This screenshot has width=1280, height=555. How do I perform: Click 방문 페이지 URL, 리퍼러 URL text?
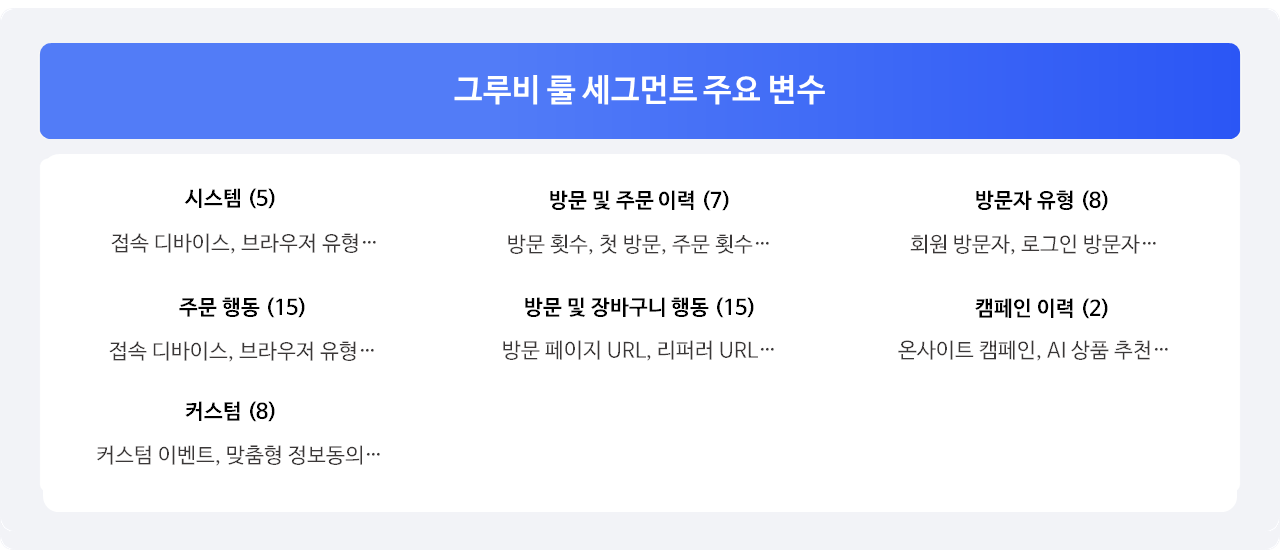pos(630,351)
